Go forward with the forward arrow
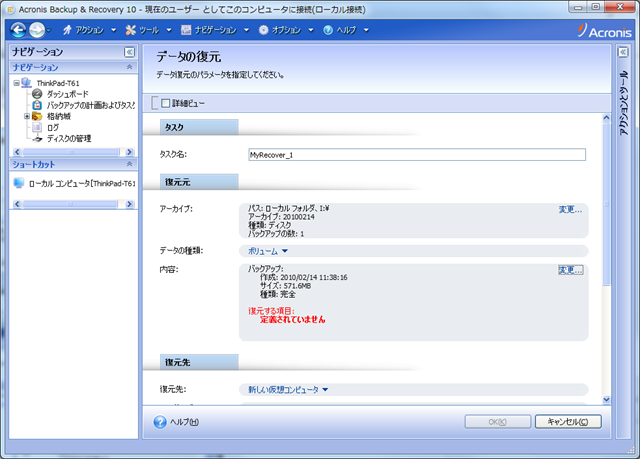Image resolution: width=640 pixels, height=459 pixels. point(37,30)
